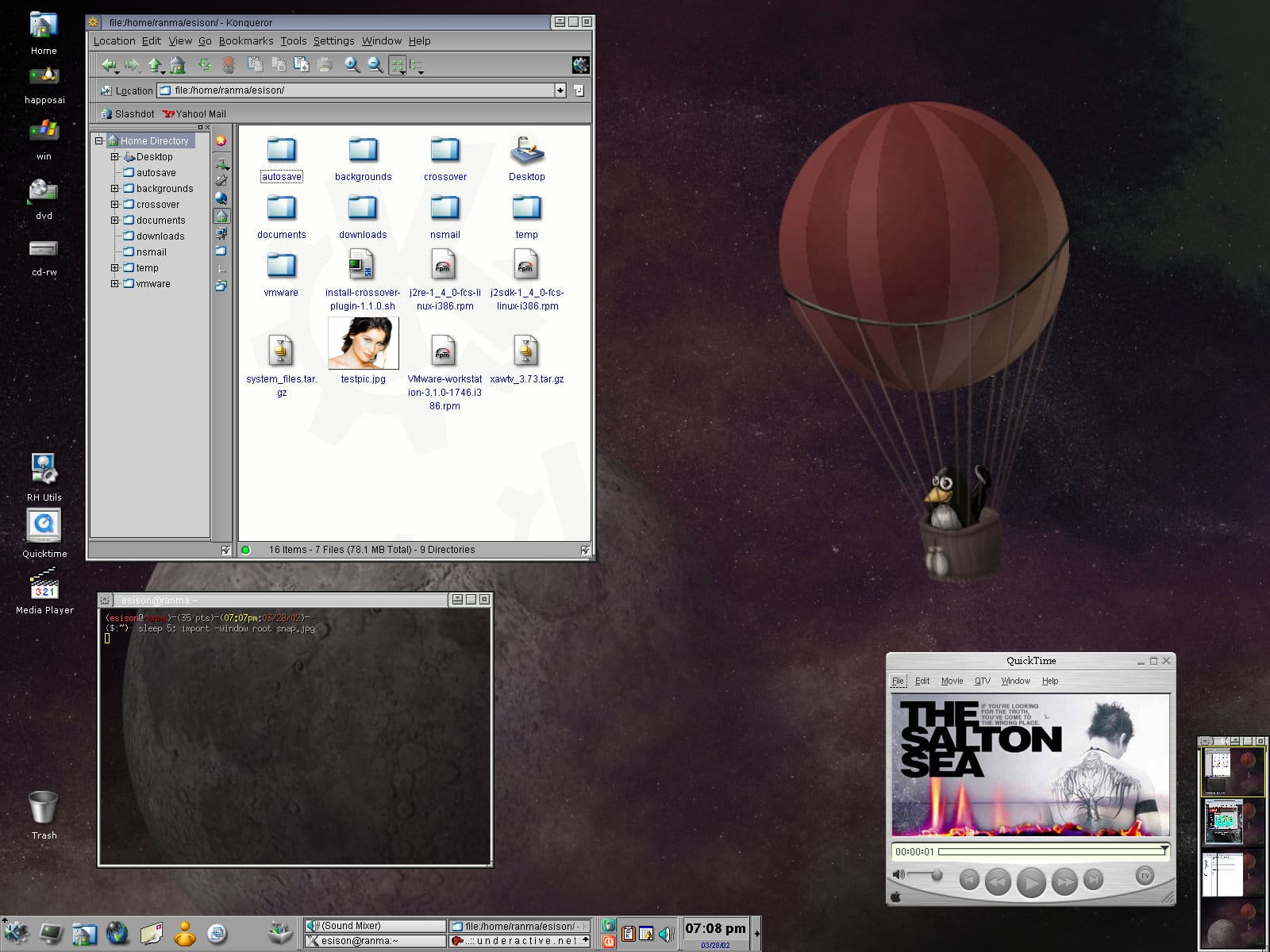The image size is (1270, 952).
Task: Go back using Konqueror's back arrow
Action: pyautogui.click(x=109, y=65)
